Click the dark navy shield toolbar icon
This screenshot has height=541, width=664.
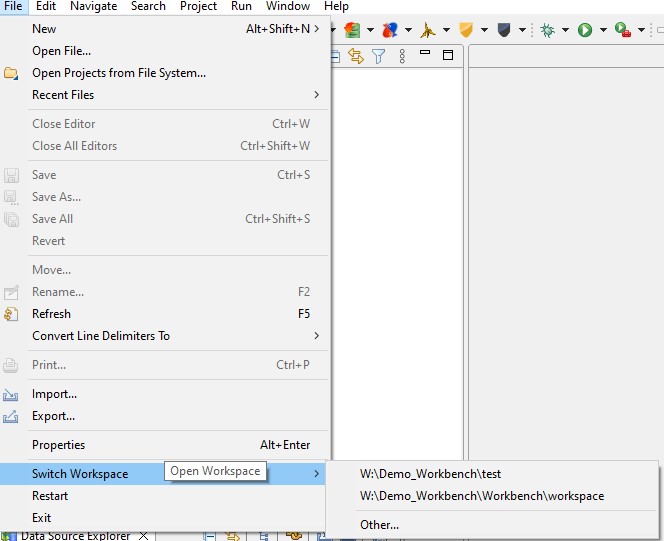pos(504,30)
